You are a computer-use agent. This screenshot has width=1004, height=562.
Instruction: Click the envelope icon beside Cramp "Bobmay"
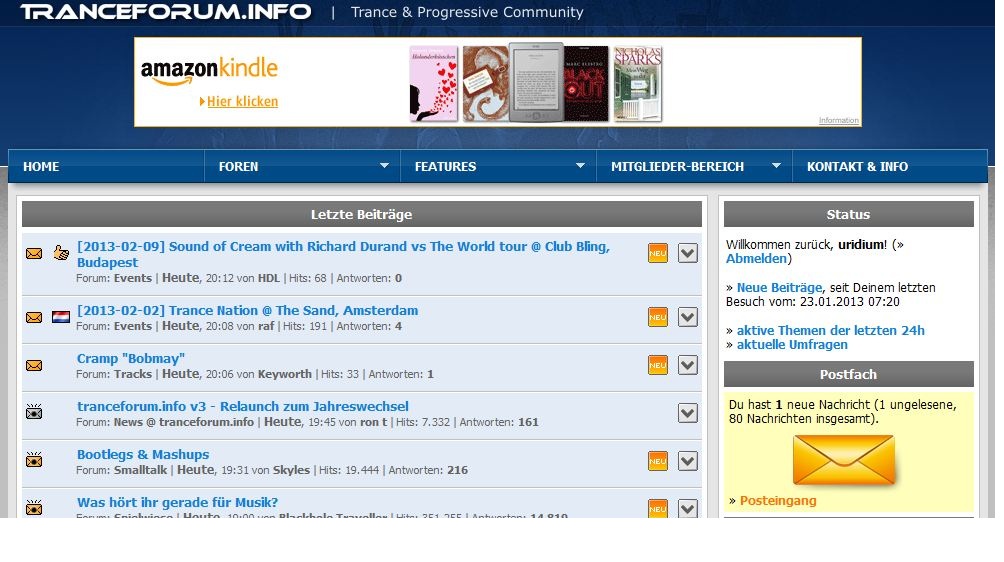[34, 365]
